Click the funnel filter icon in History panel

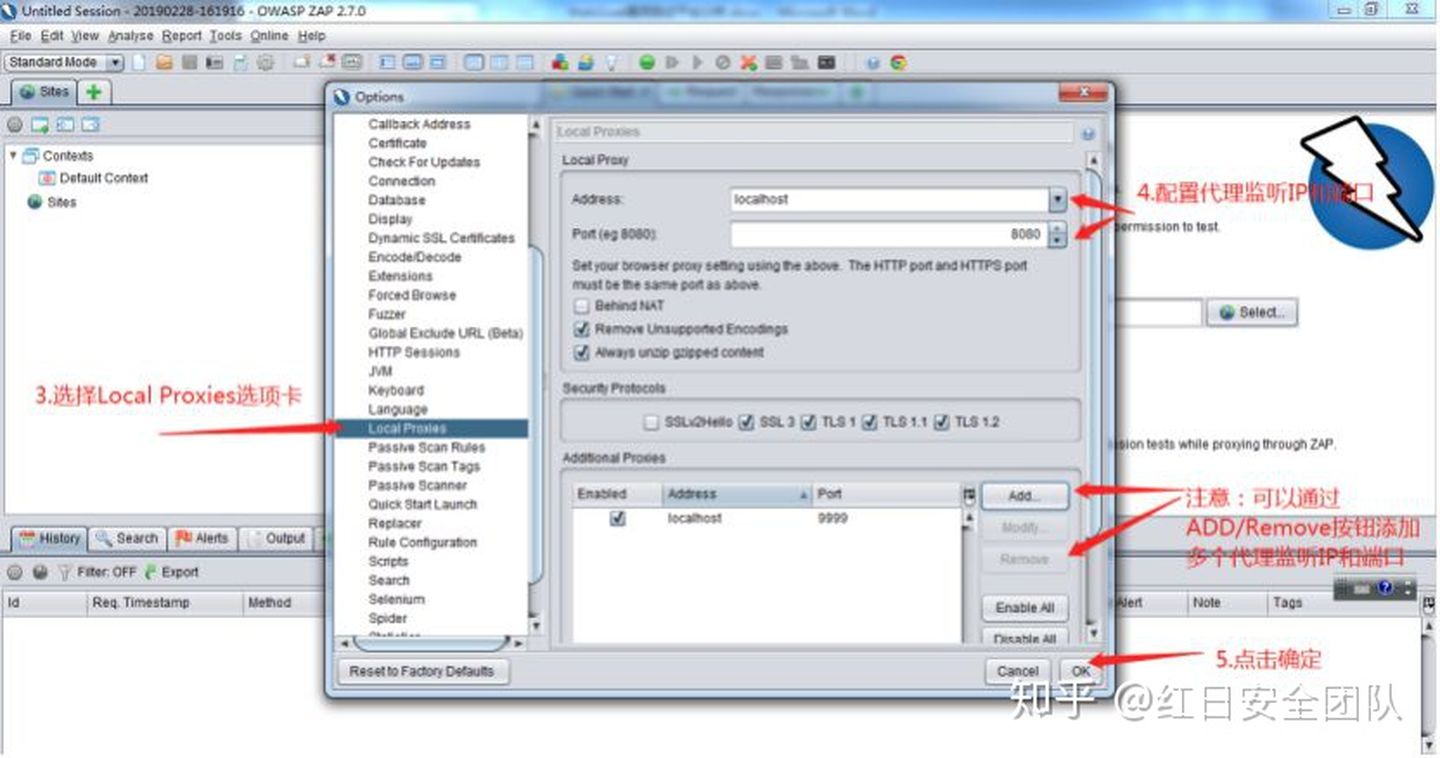[x=64, y=572]
